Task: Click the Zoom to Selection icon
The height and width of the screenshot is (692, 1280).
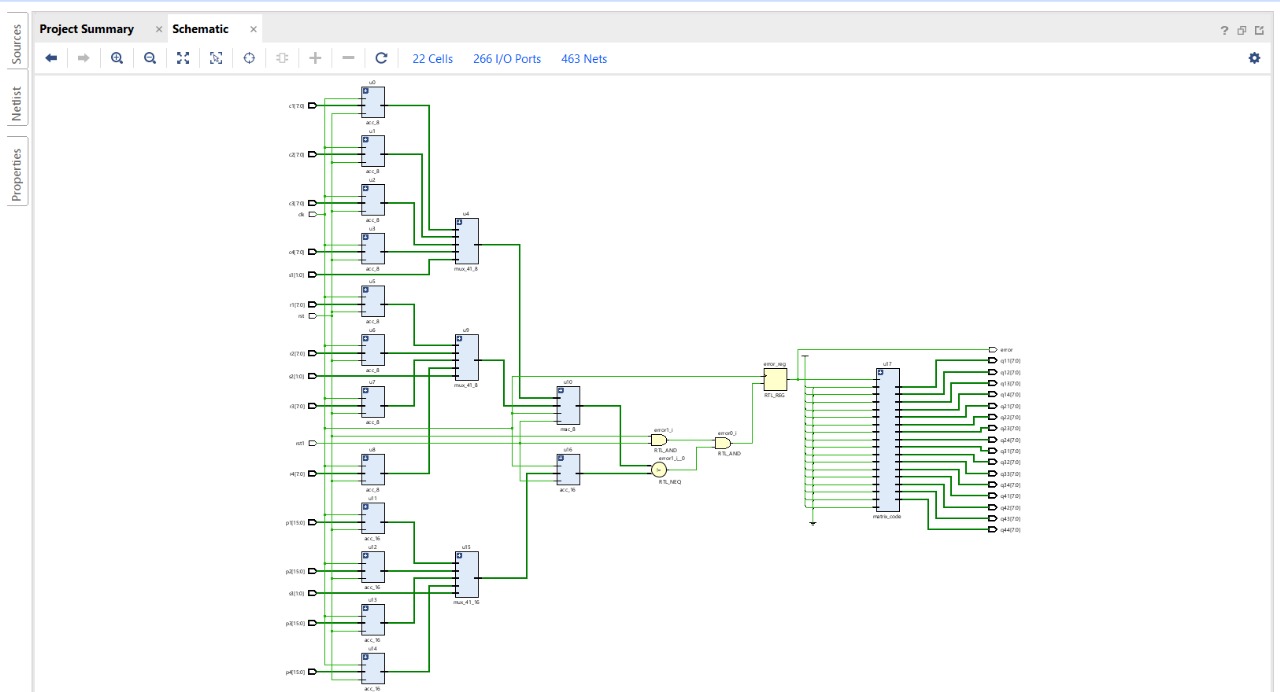Action: [x=216, y=58]
